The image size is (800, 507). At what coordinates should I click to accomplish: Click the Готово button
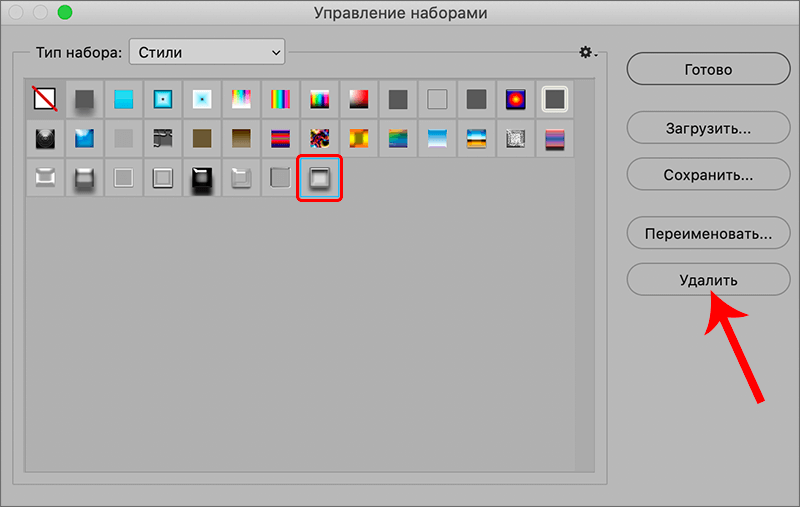point(708,69)
